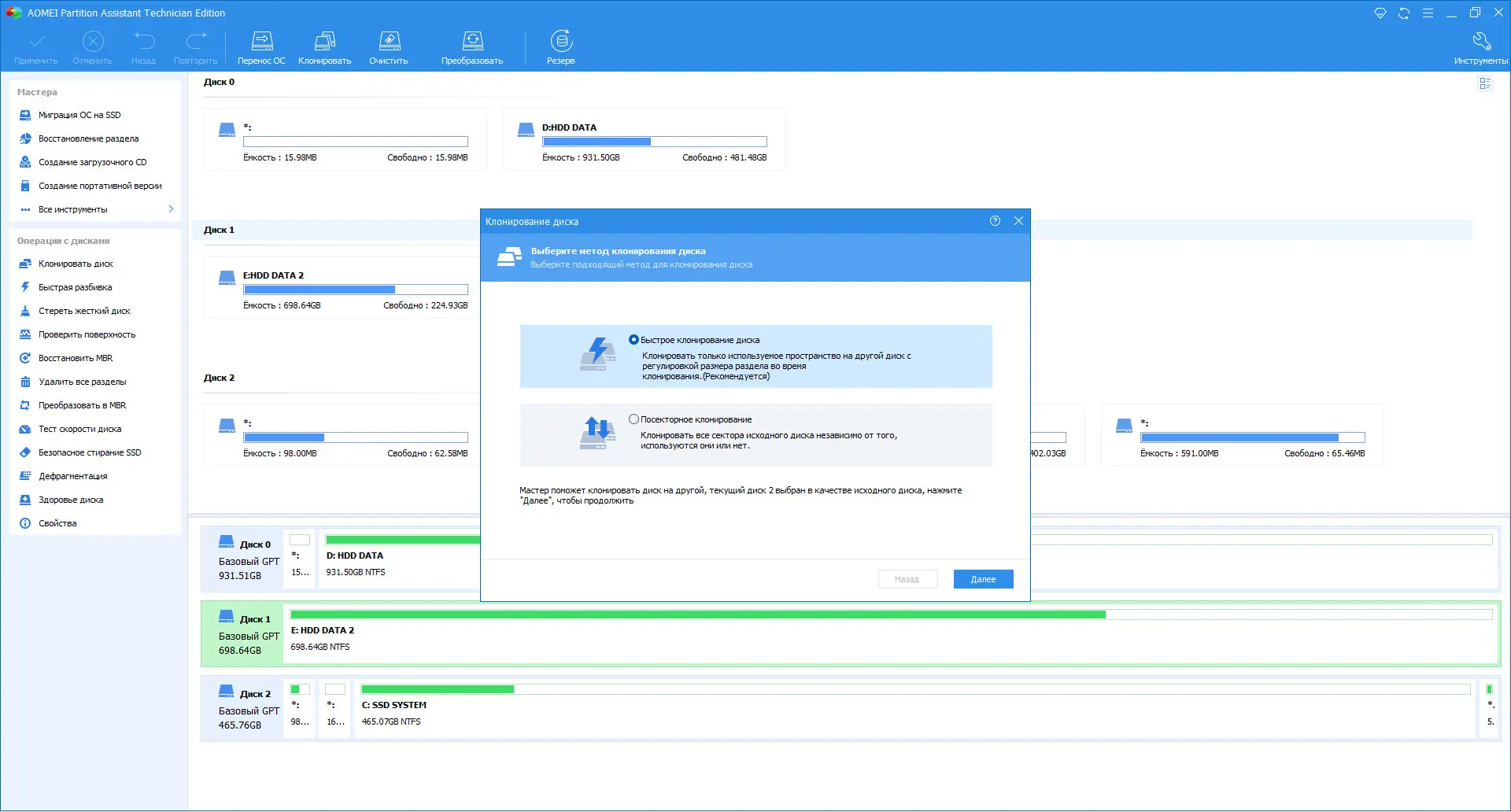The width and height of the screenshot is (1511, 812).
Task: Click the Диск 0 heading in partition list
Action: tap(220, 82)
